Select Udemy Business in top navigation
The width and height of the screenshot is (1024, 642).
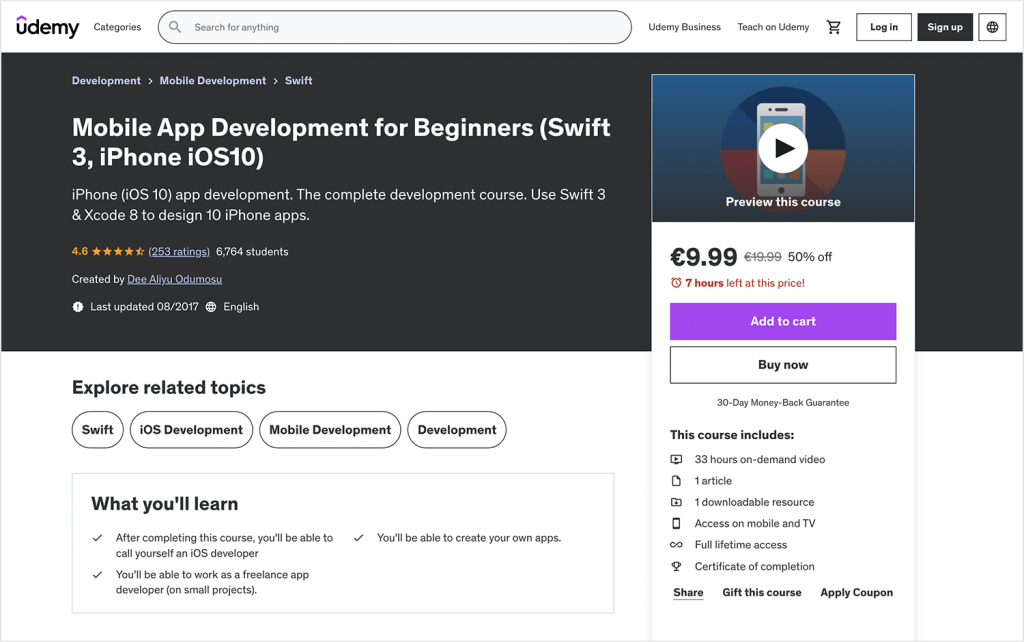[x=684, y=27]
